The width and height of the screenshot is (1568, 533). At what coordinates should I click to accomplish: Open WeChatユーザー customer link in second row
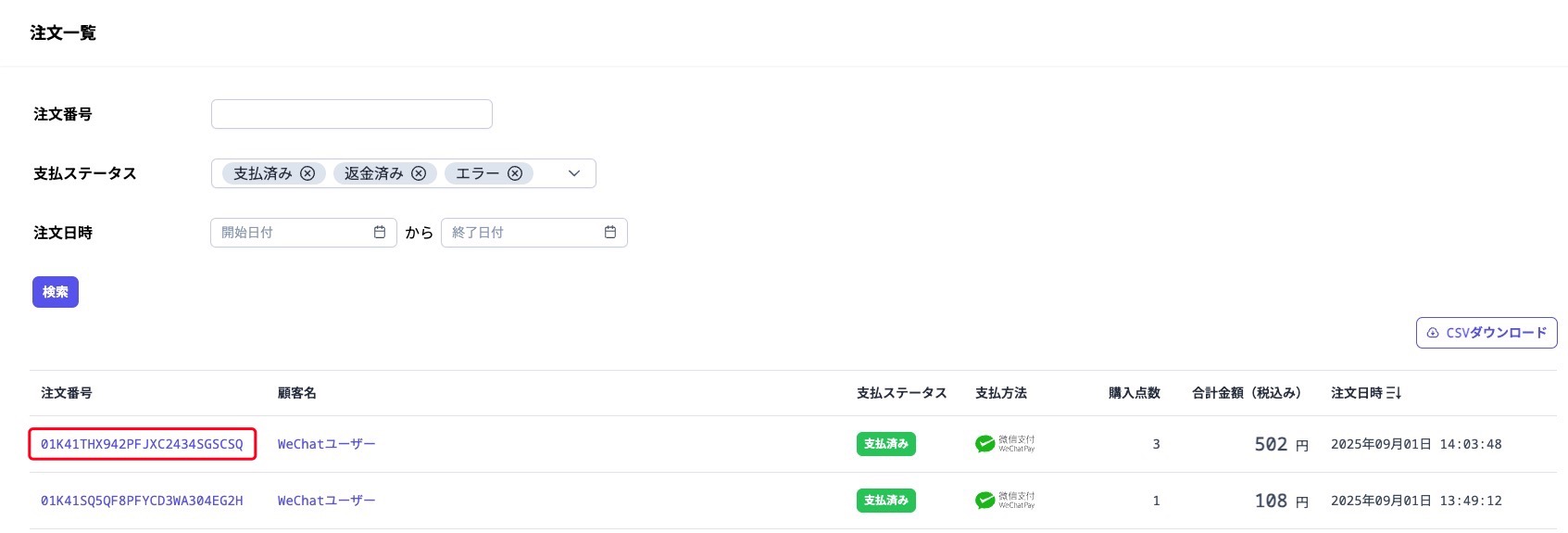pos(327,501)
